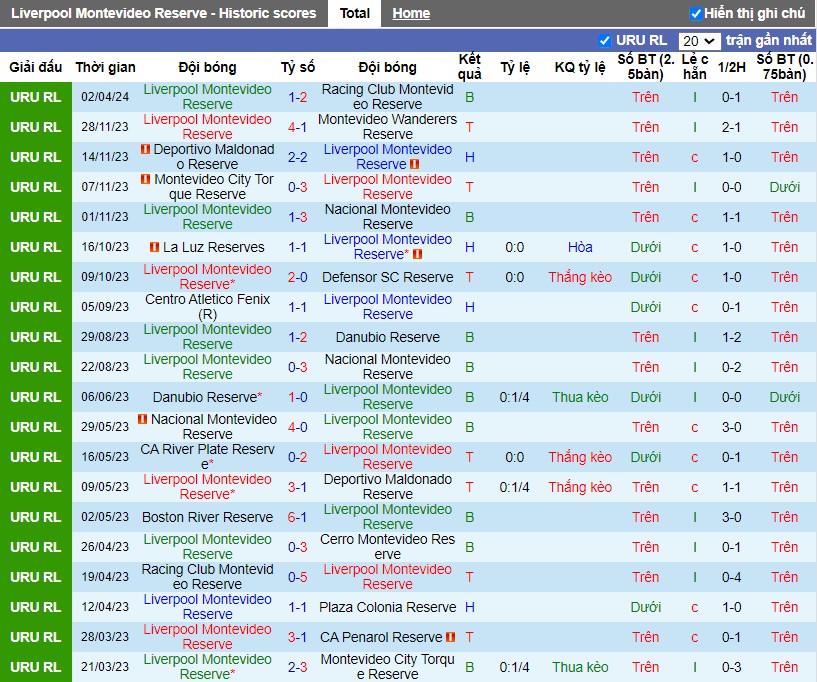Click the Tỷ số column header

click(298, 67)
